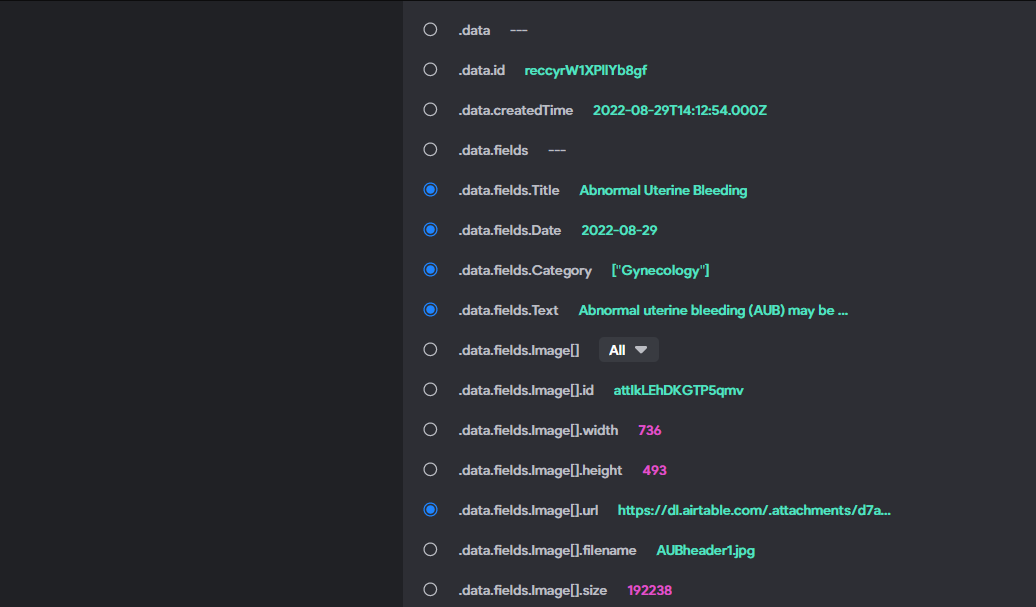Screen dimensions: 1036x607
Task: Click the record id value reccyrW1XPlIYb8gf
Action: tap(585, 71)
